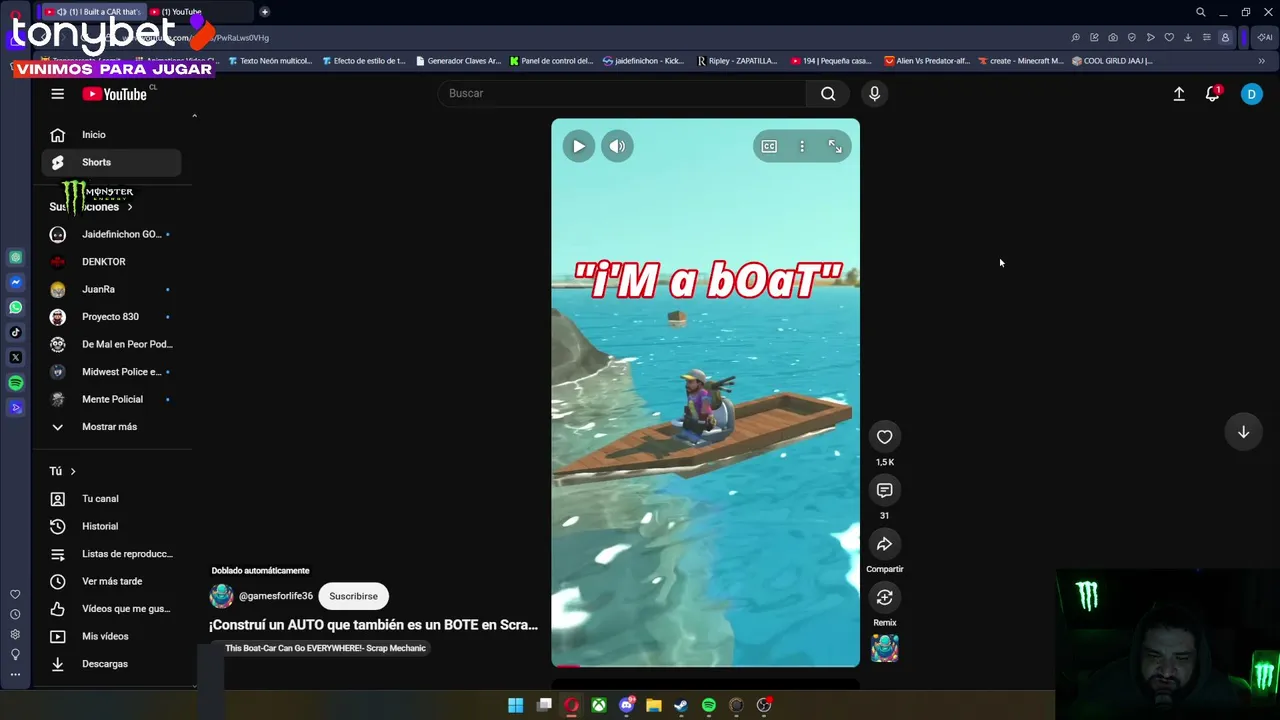Open the @gamesforlife36 channel link
Viewport: 1280px width, 720px height.
pos(276,596)
